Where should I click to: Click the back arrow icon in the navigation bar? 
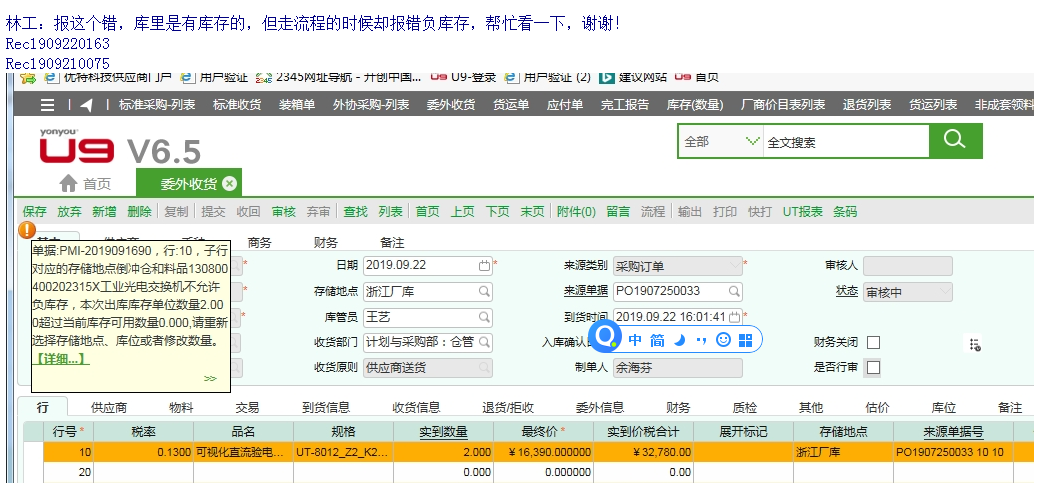point(87,105)
